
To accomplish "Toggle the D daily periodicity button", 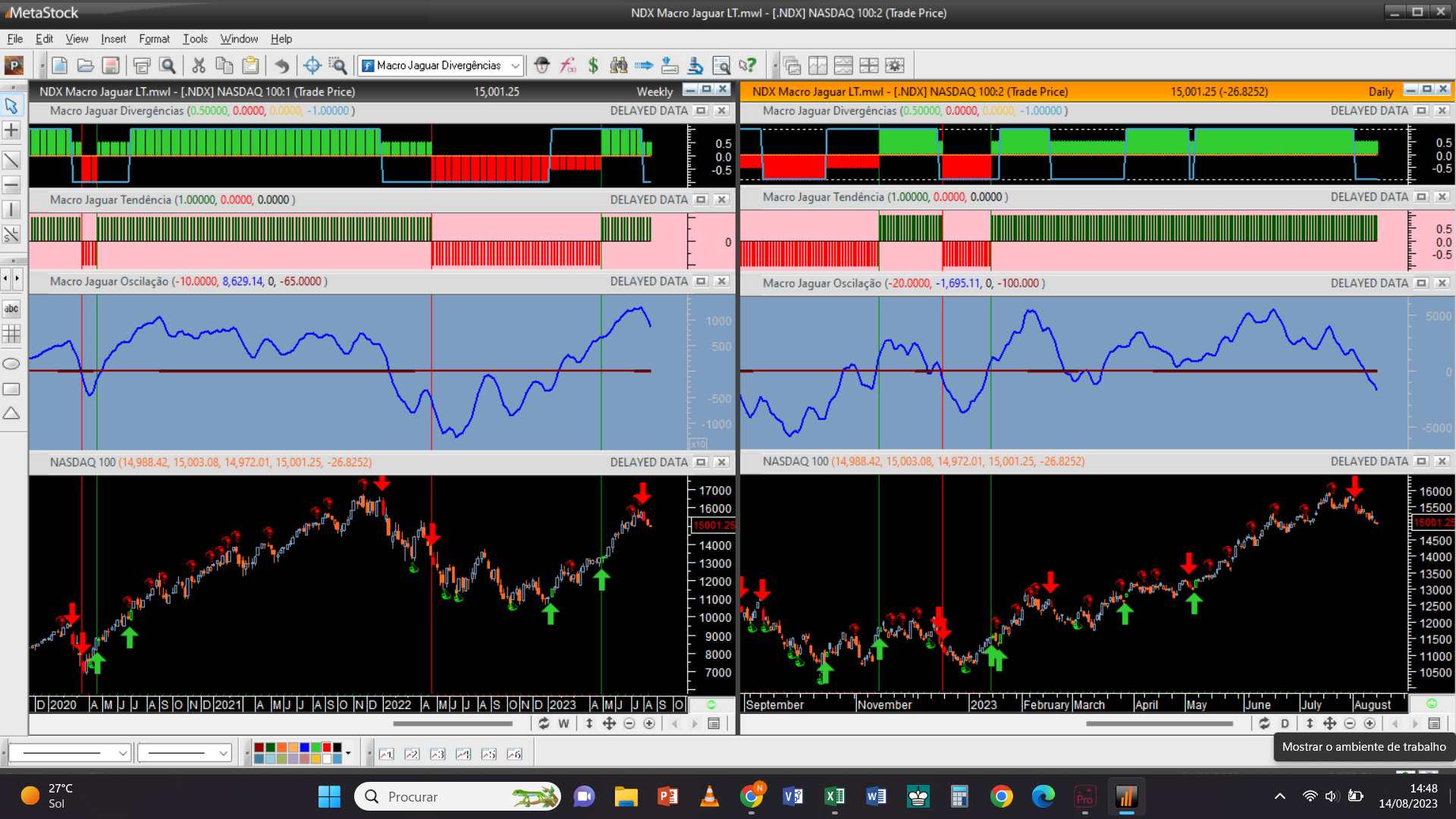I will point(1285,723).
